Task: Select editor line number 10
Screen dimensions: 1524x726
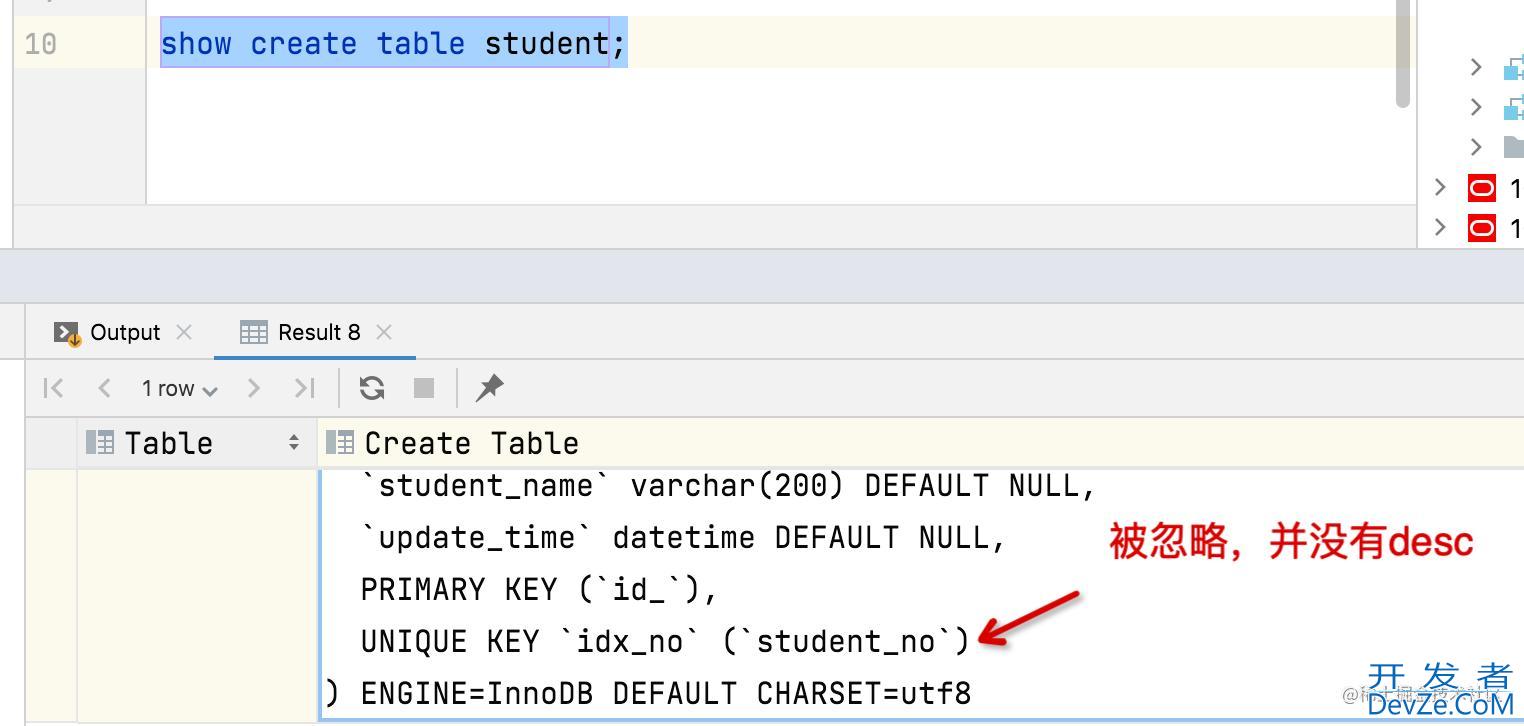Action: pyautogui.click(x=41, y=44)
